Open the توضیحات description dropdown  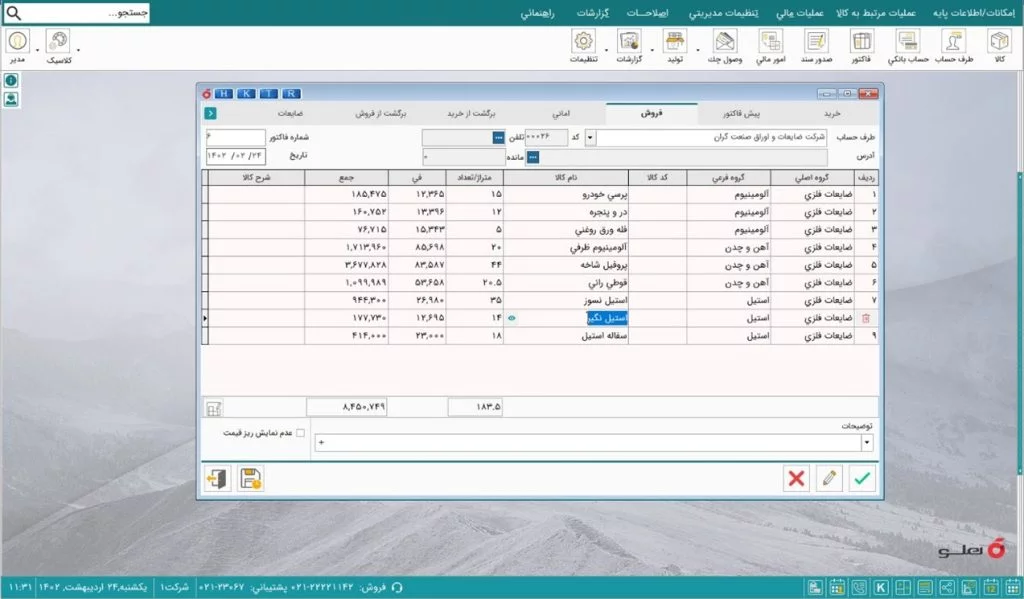coord(866,443)
